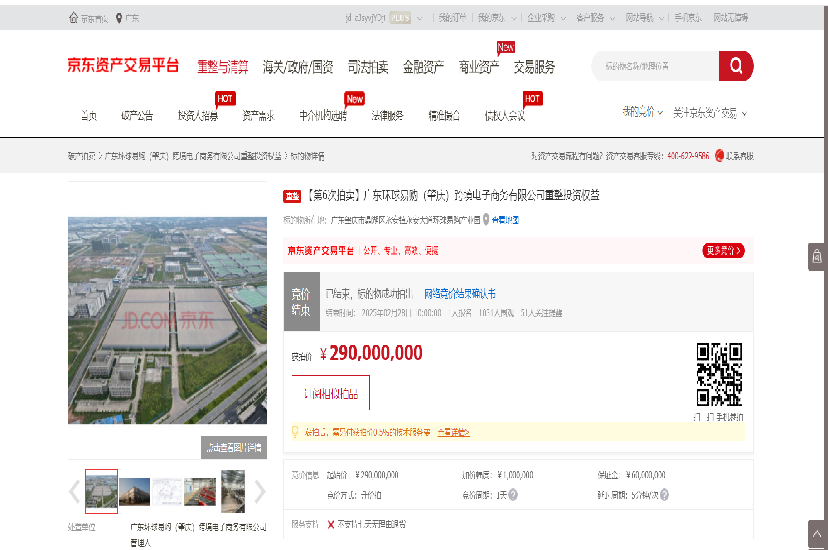Show next thumbnails with right arrow

260,491
